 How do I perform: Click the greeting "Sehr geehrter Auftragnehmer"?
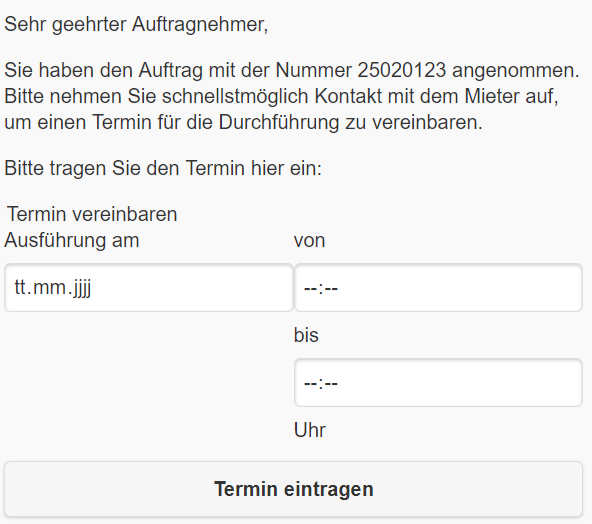click(x=136, y=25)
